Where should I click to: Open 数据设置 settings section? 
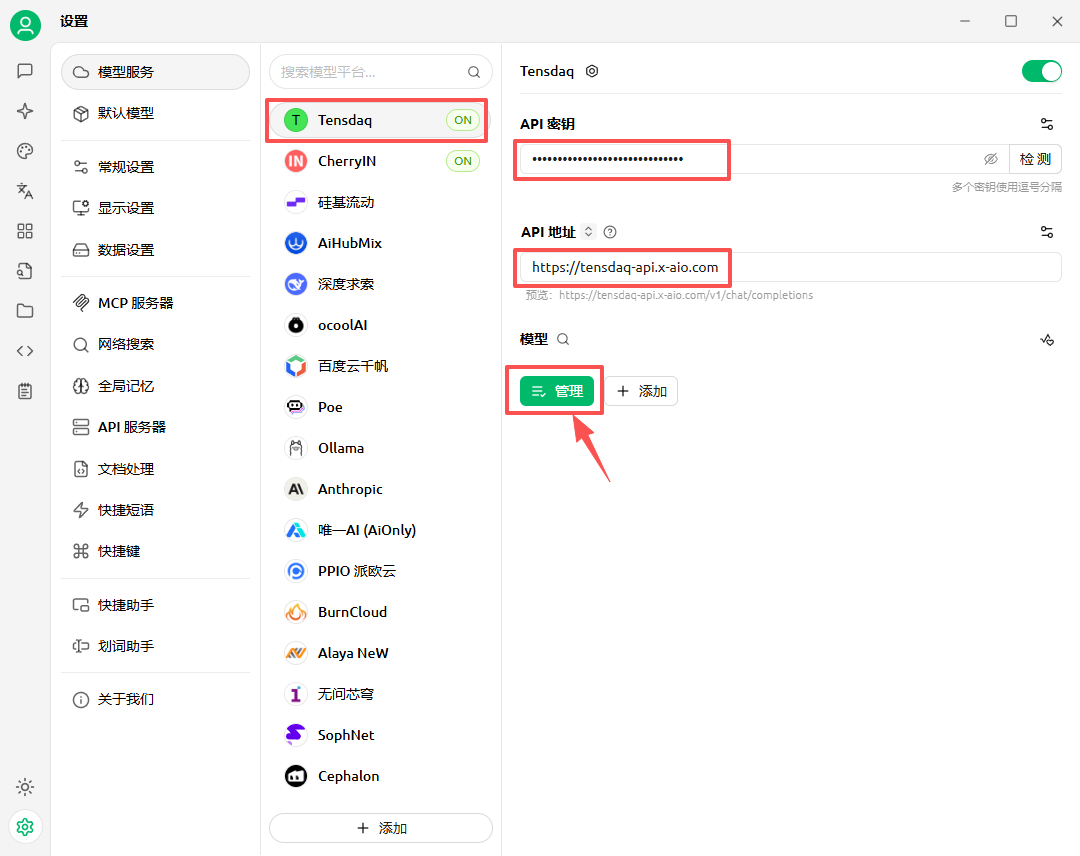(155, 249)
